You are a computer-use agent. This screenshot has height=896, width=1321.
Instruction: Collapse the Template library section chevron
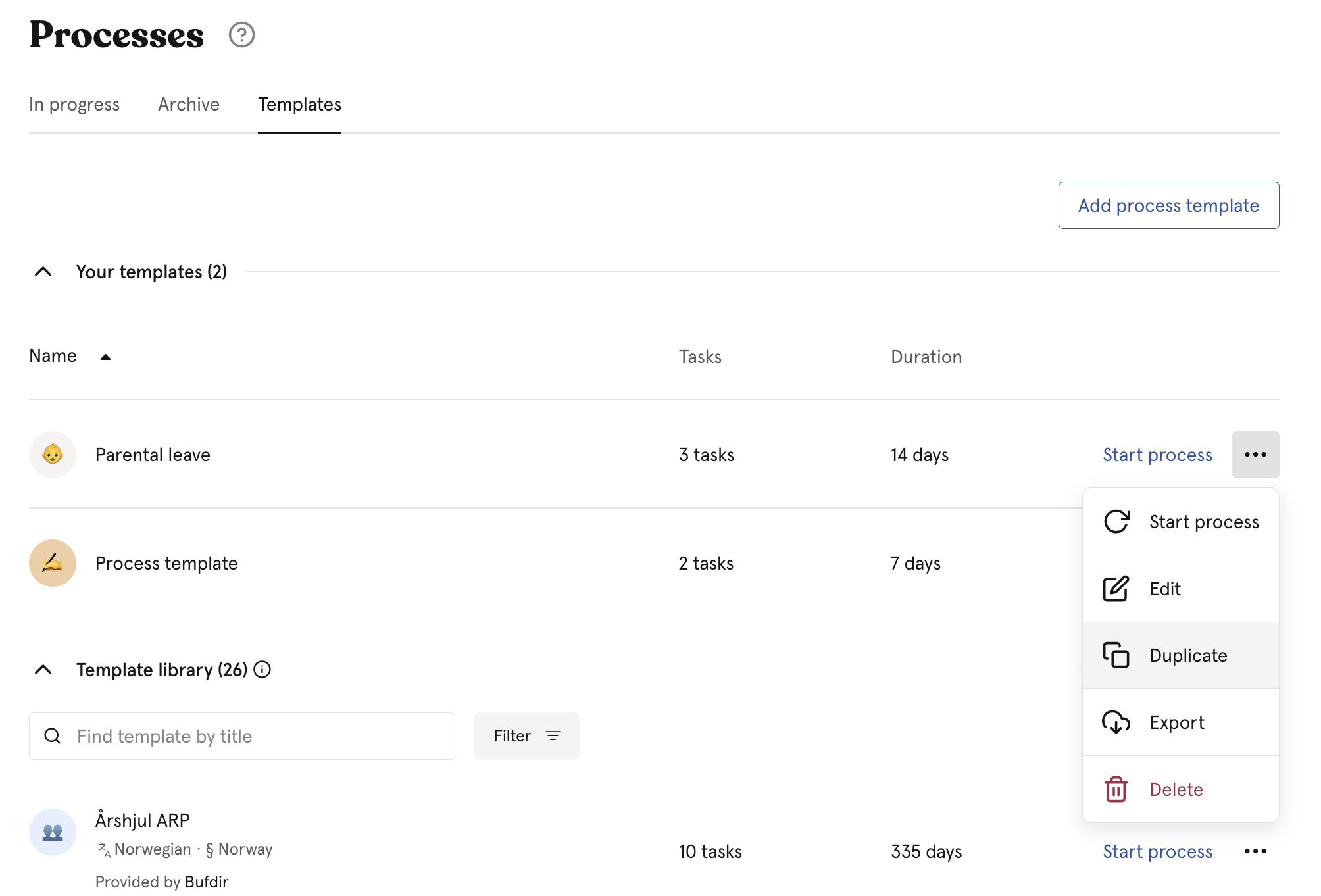(x=43, y=670)
